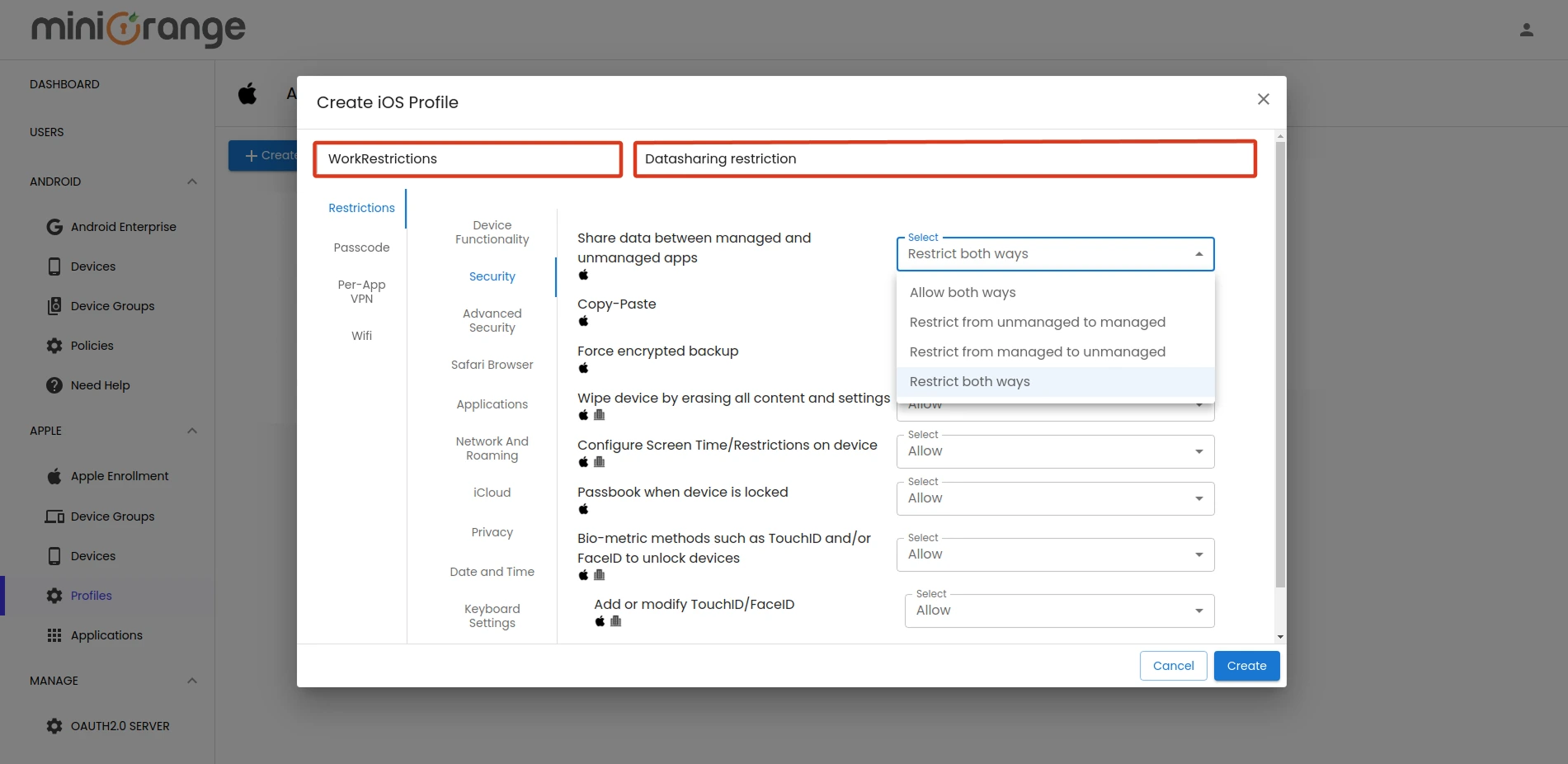Screen dimensions: 1568x764
Task: Collapse the APPLE sidebar section
Action: pyautogui.click(x=191, y=430)
